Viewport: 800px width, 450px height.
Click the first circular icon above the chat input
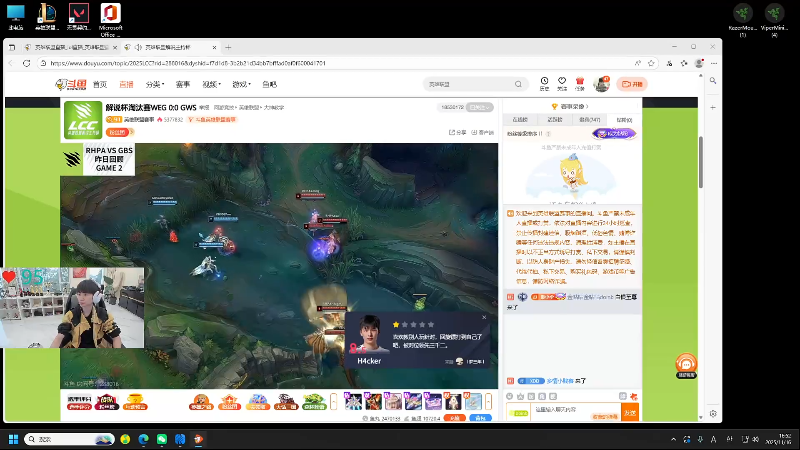(509, 396)
